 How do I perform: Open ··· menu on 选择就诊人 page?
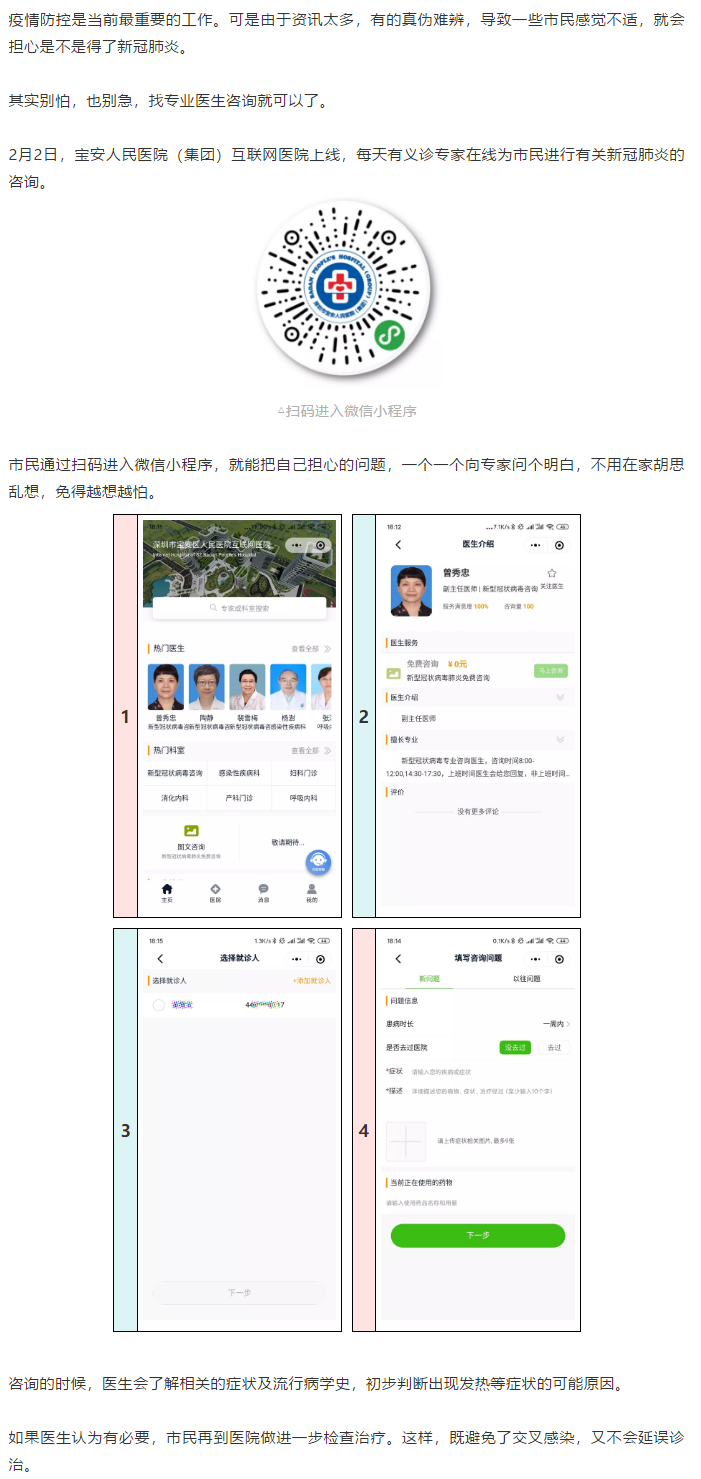[297, 958]
